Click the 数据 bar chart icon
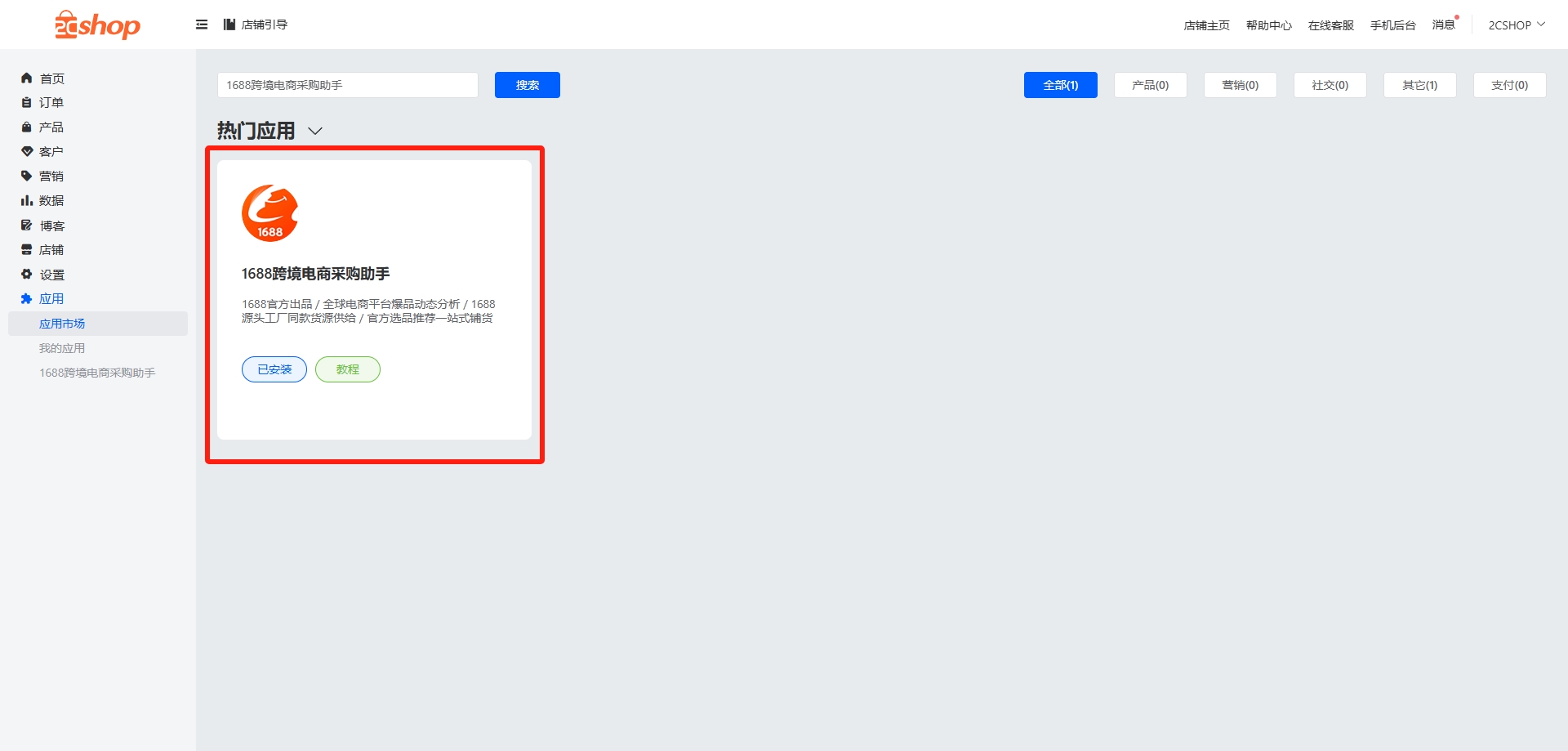 26,201
